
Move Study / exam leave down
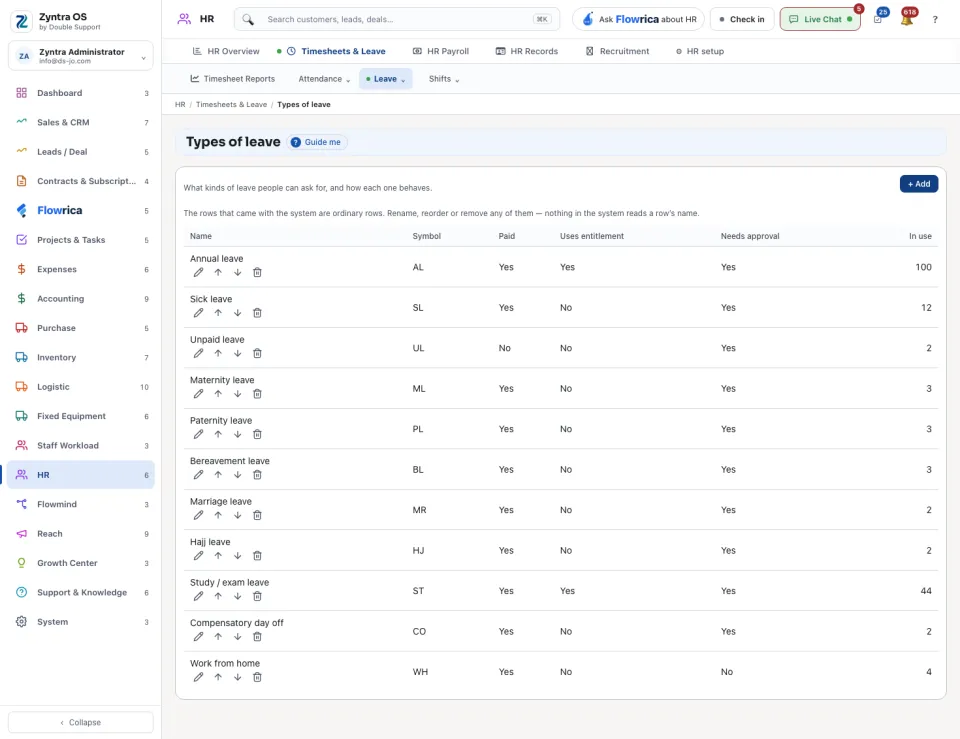[238, 596]
